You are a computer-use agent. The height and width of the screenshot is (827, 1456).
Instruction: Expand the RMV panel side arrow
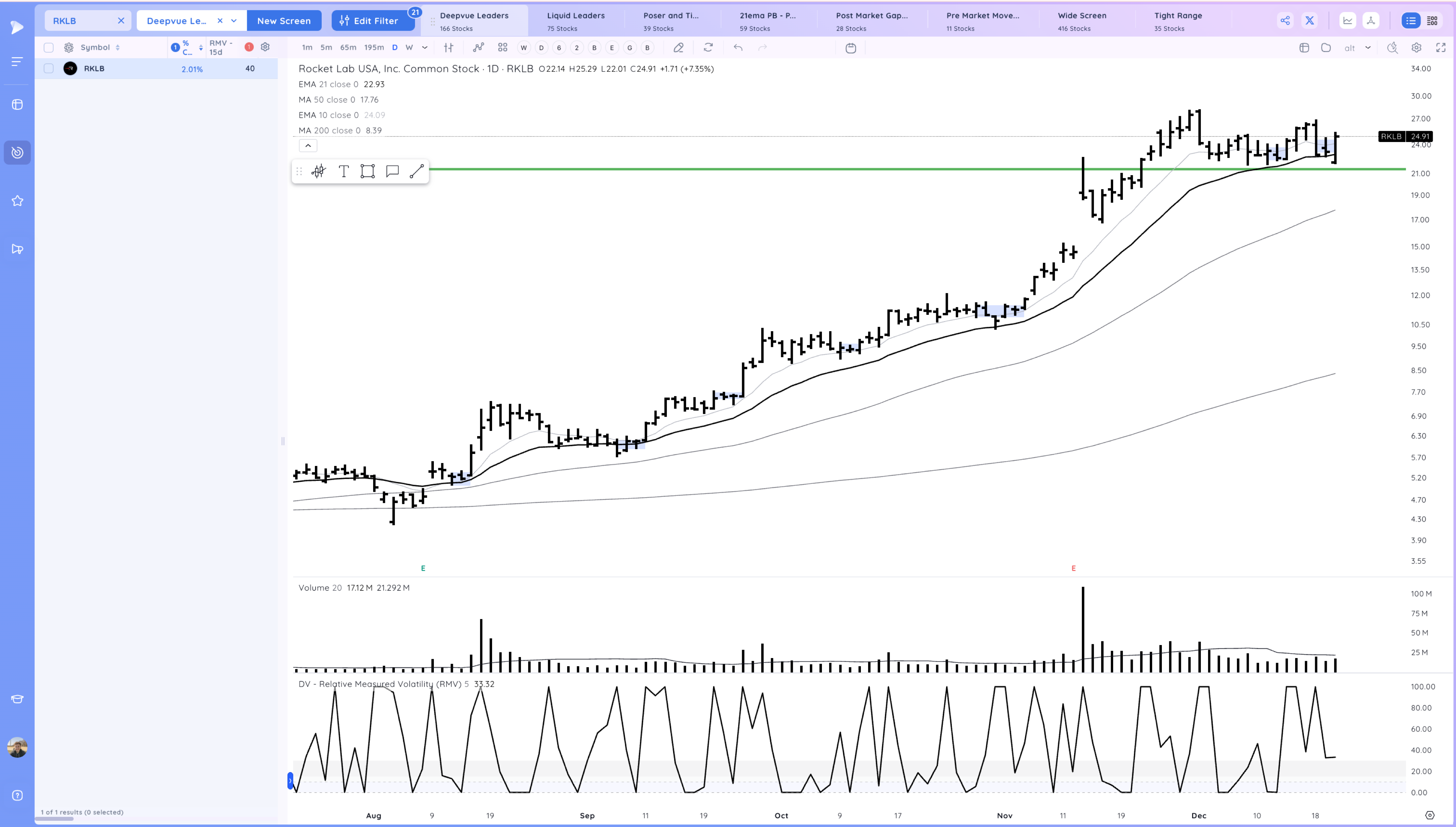point(290,781)
